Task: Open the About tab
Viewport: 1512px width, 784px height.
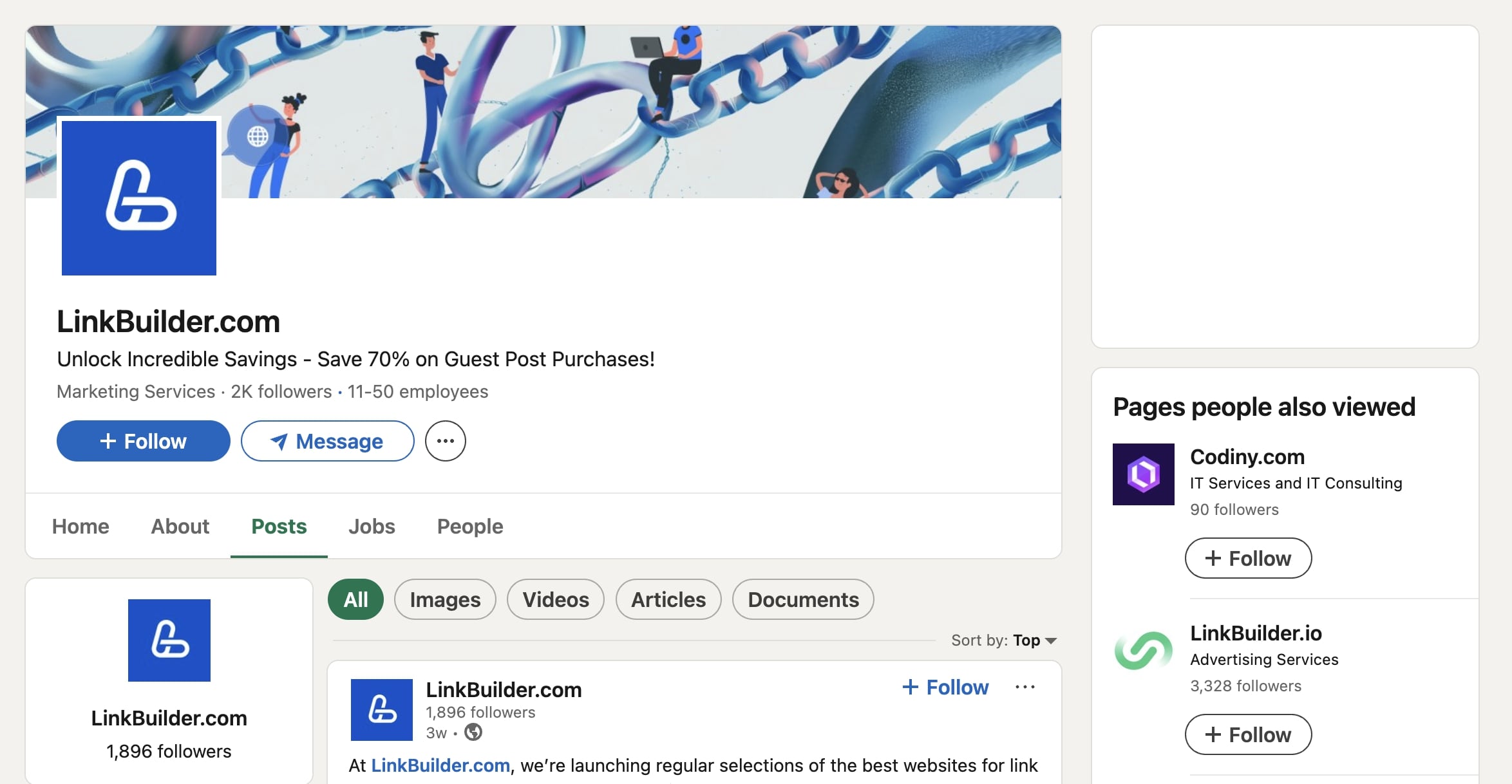Action: pyautogui.click(x=180, y=526)
